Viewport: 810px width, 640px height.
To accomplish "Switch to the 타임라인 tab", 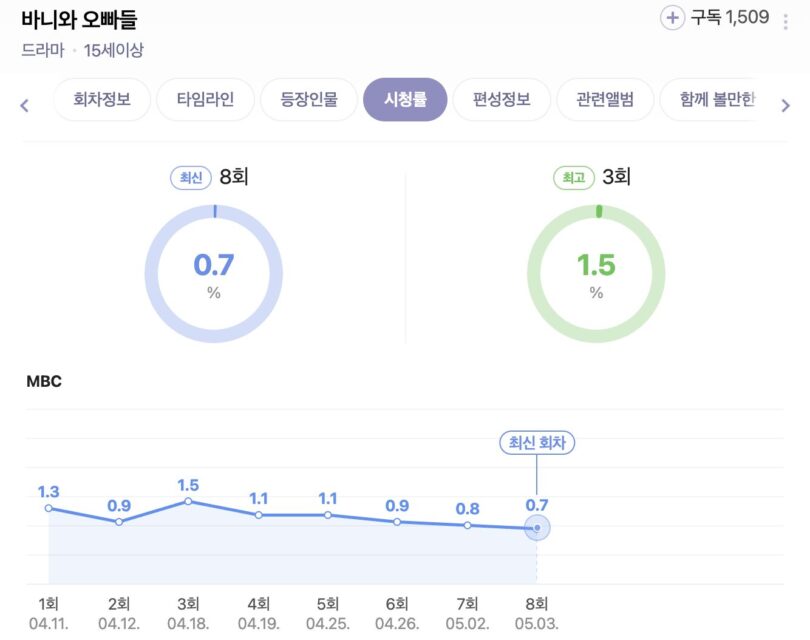I will 205,100.
